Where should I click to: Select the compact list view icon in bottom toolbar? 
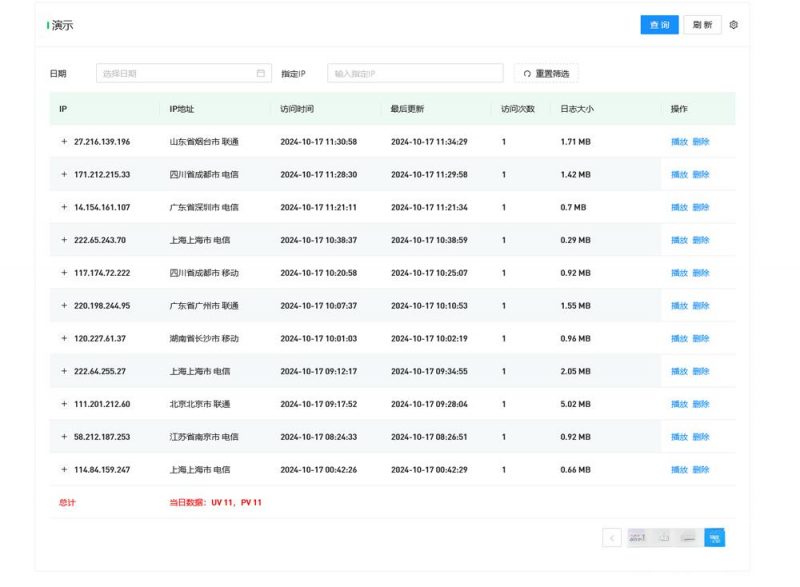(691, 537)
